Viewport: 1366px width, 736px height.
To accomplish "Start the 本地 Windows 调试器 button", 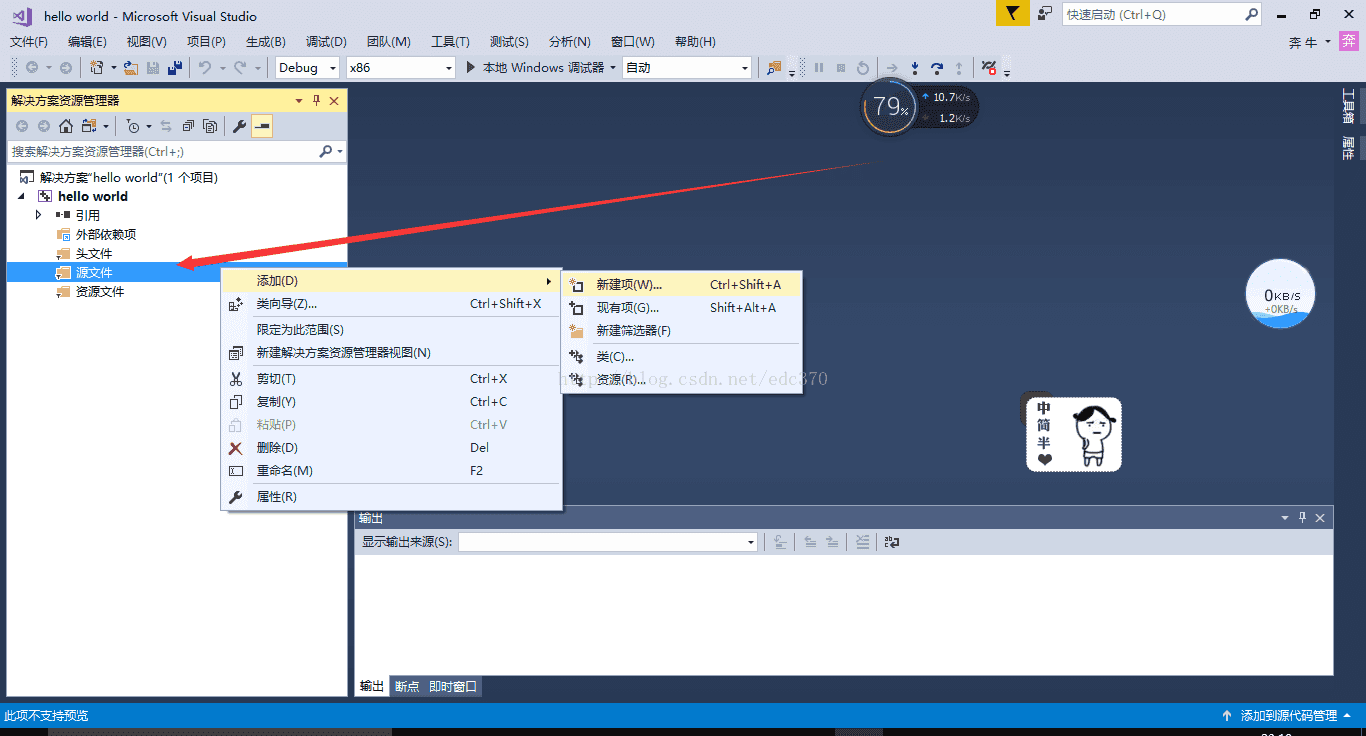I will click(535, 68).
